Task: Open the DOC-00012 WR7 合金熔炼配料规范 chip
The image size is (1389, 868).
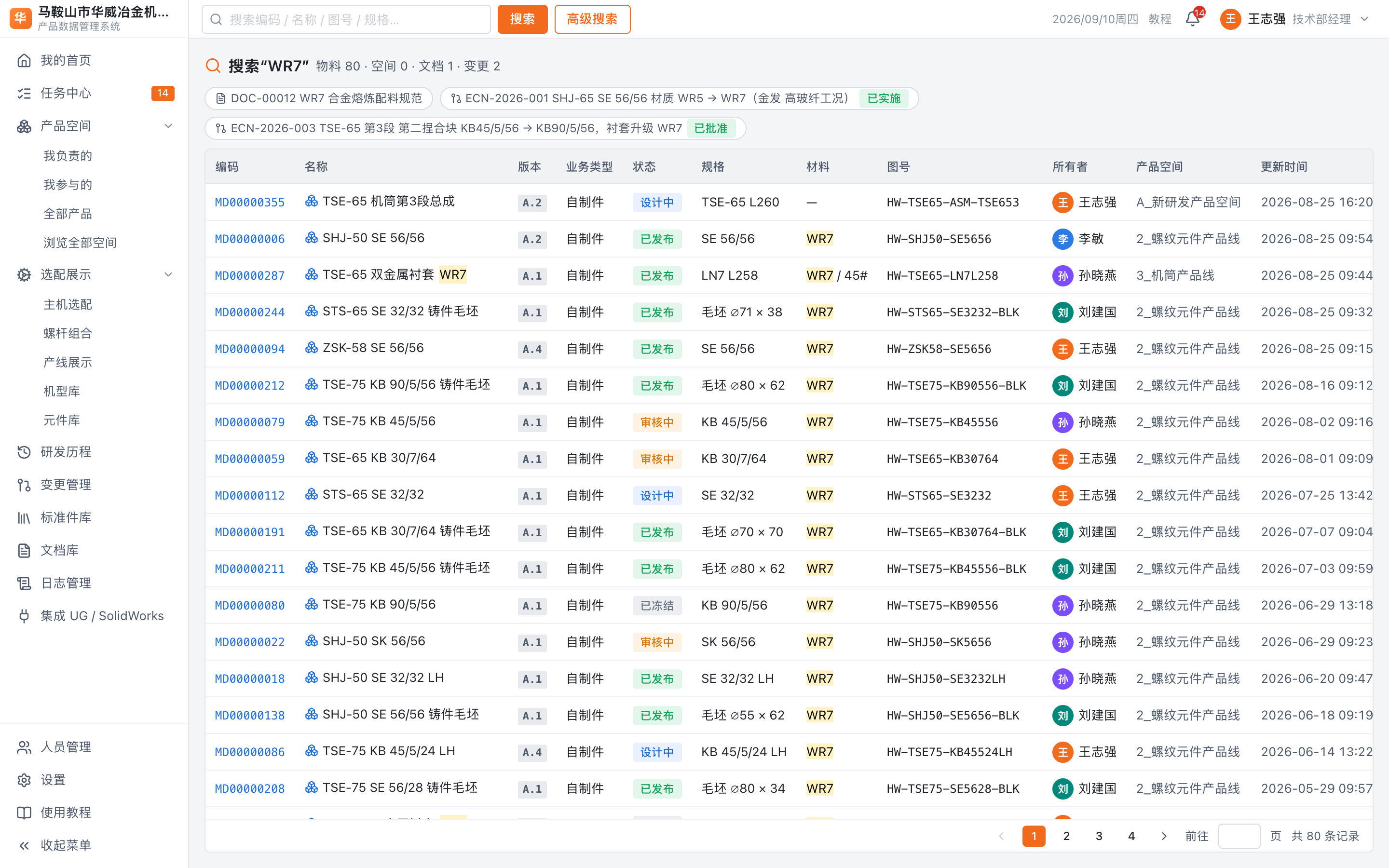Action: (x=318, y=98)
